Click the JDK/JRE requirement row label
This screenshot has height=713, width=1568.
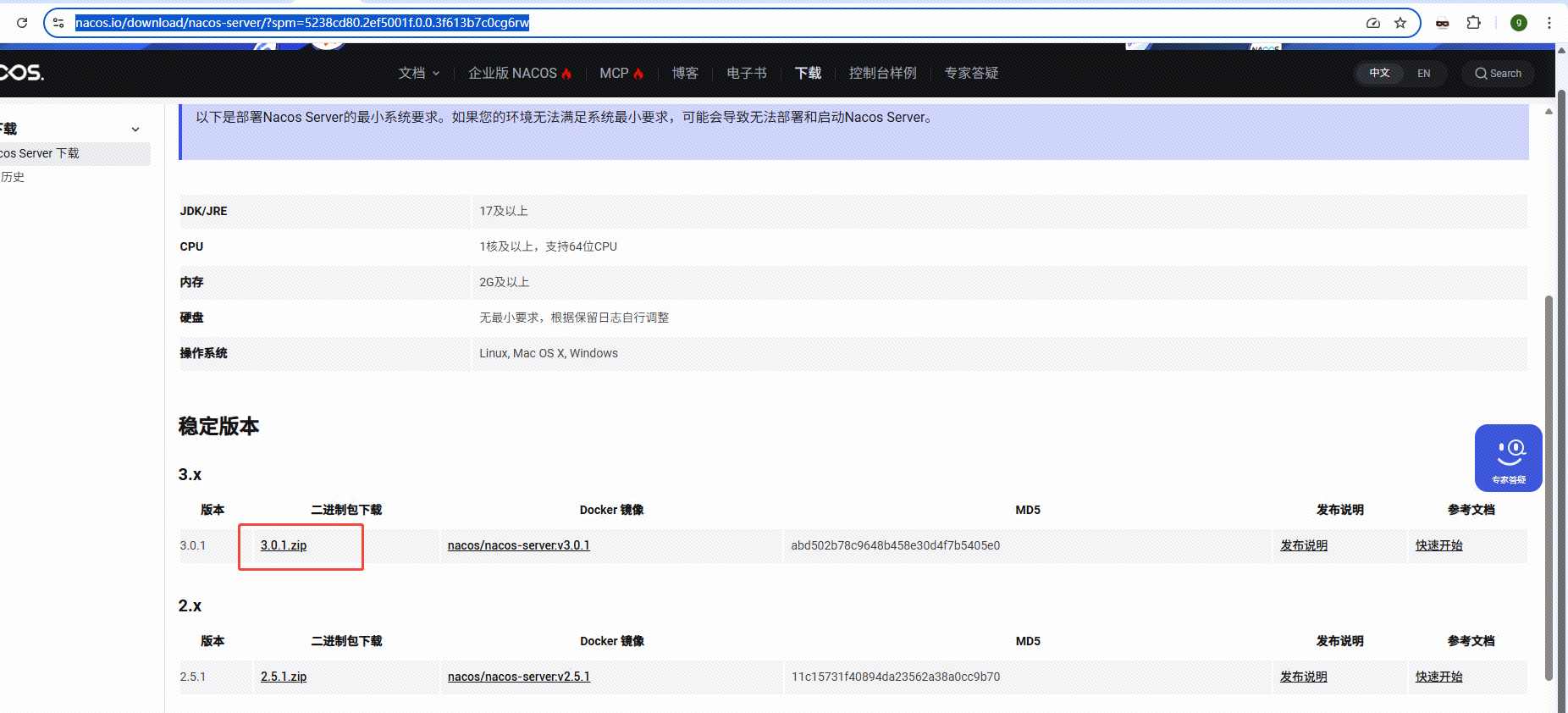click(203, 211)
